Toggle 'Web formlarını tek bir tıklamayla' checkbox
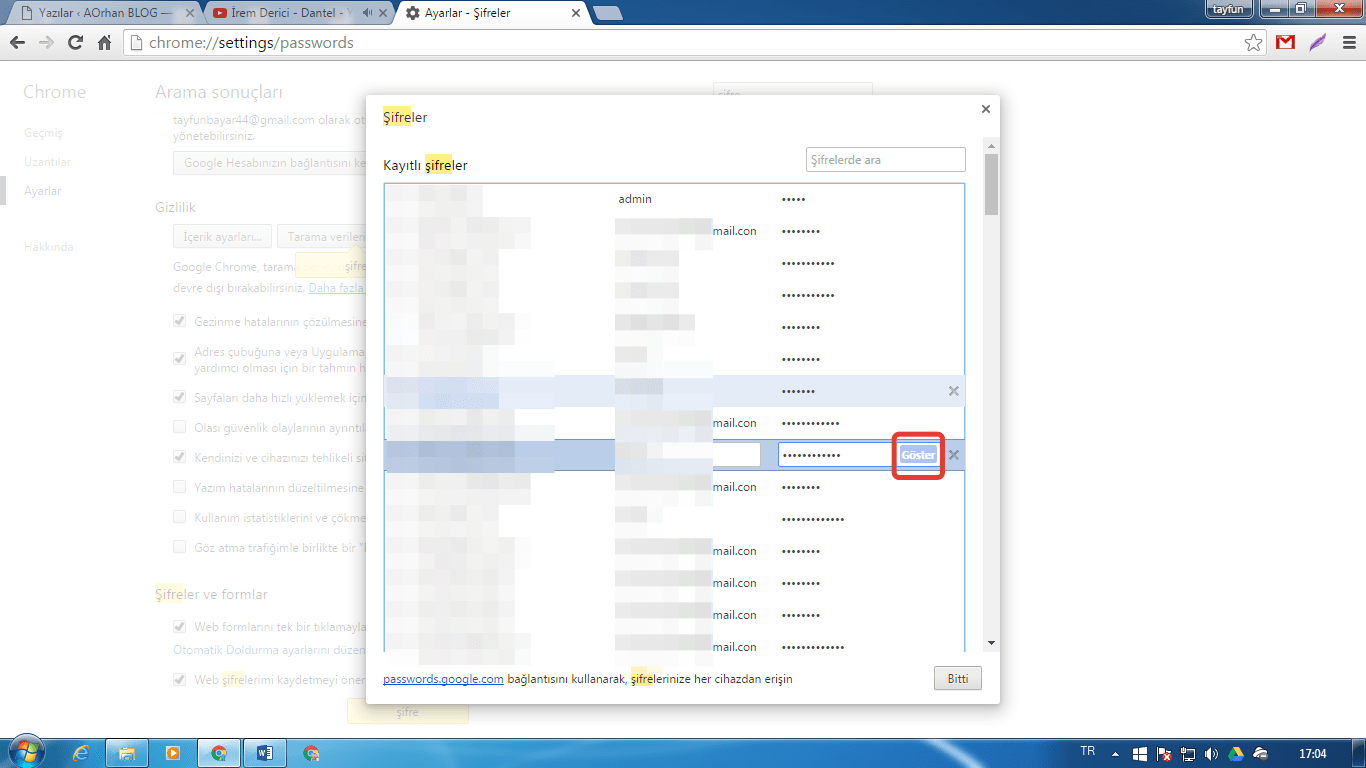The width and height of the screenshot is (1366, 768). pyautogui.click(x=180, y=626)
